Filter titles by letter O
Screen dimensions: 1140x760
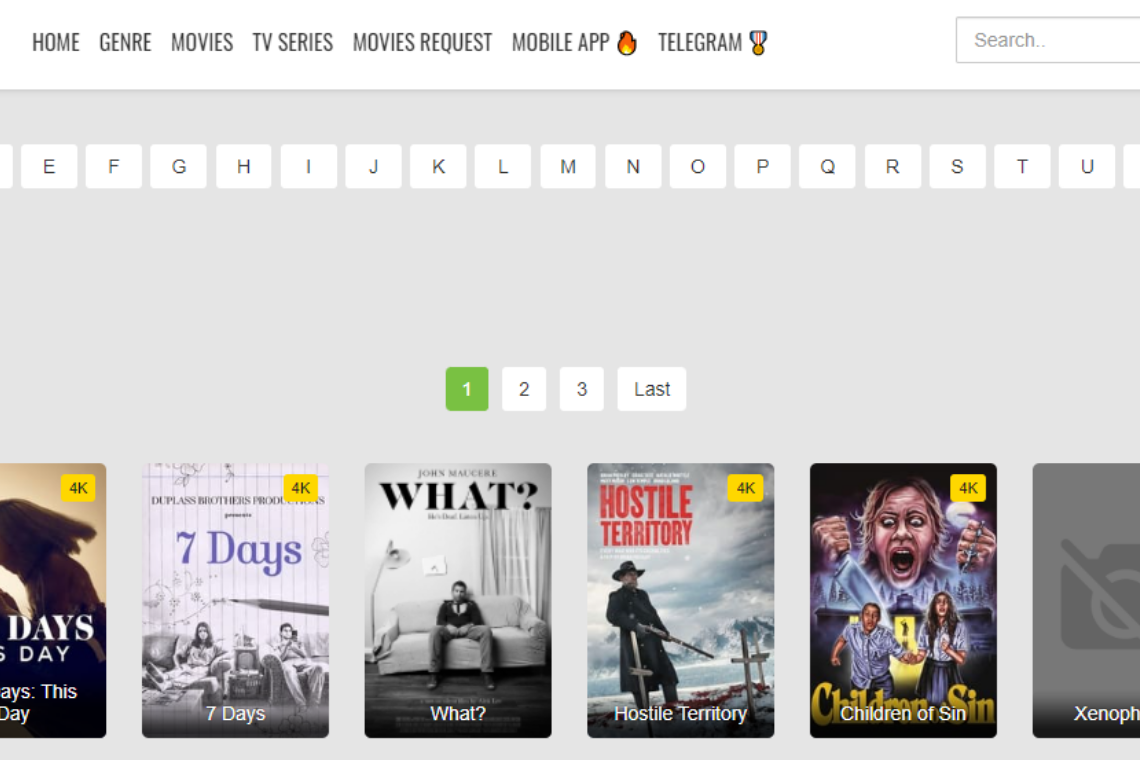[698, 167]
